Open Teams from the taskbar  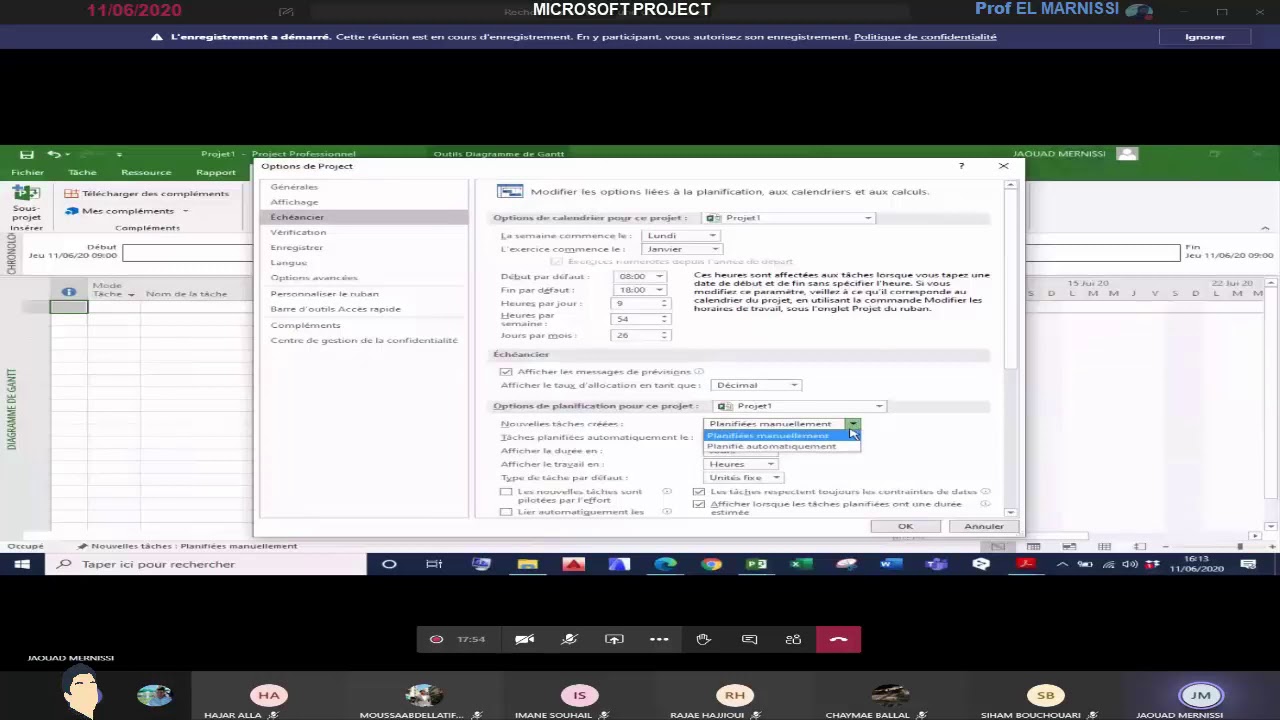coord(936,564)
